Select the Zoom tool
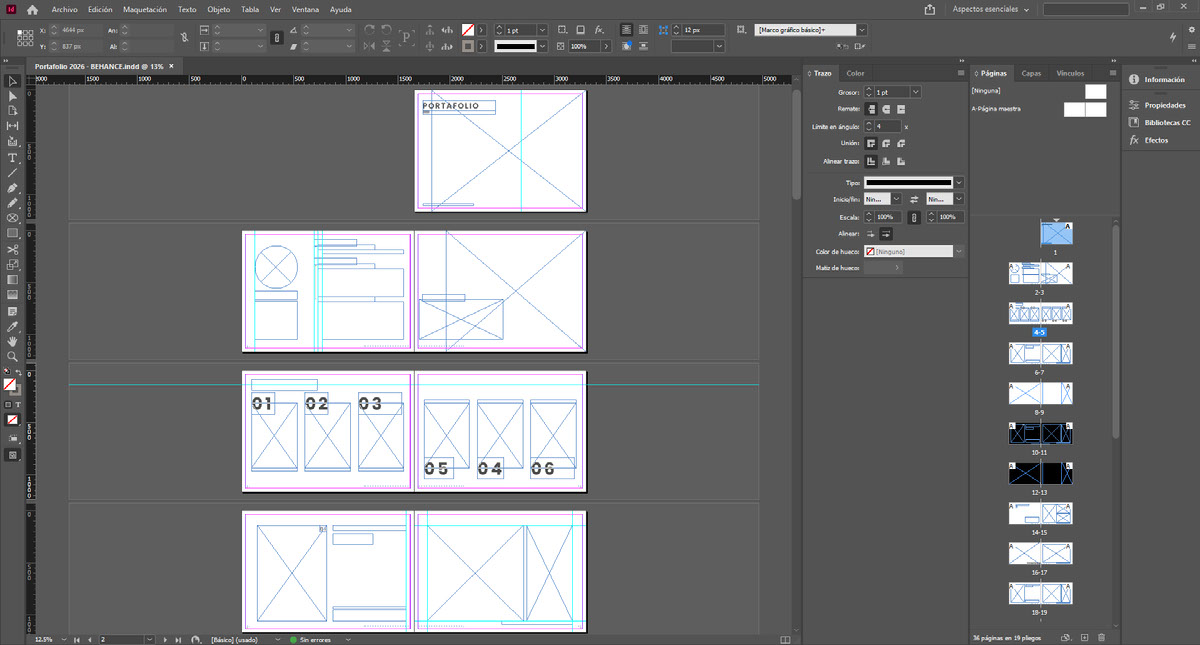Image resolution: width=1200 pixels, height=645 pixels. coord(13,356)
